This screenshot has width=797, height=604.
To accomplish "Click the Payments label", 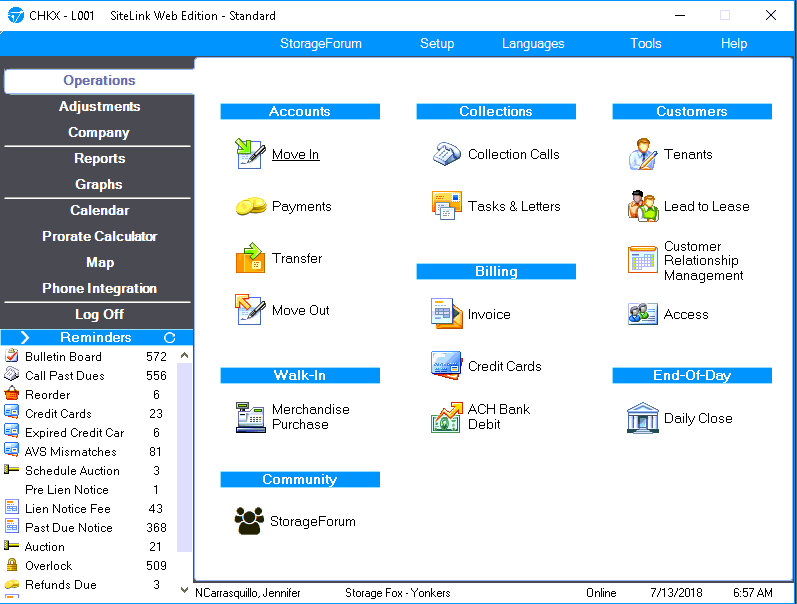I will tap(301, 206).
